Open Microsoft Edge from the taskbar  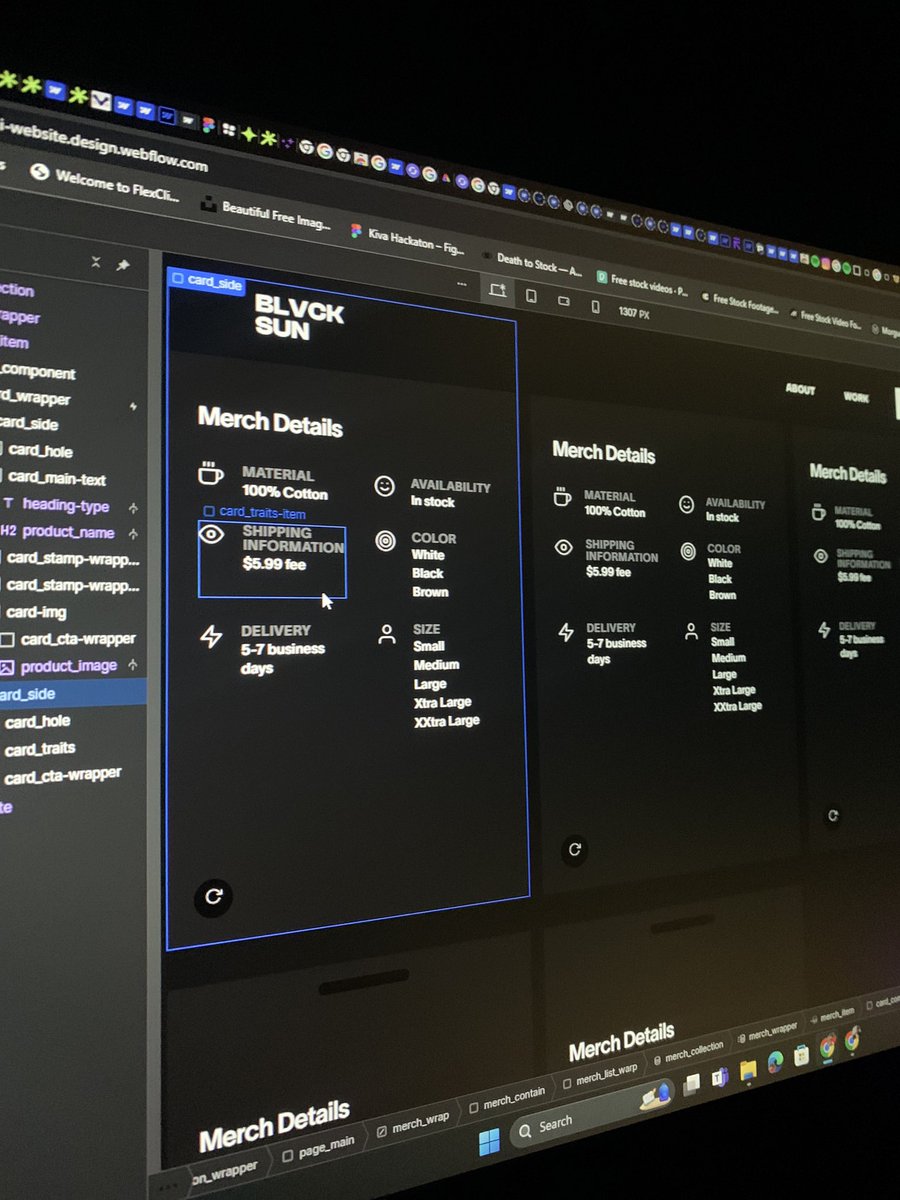click(774, 1063)
